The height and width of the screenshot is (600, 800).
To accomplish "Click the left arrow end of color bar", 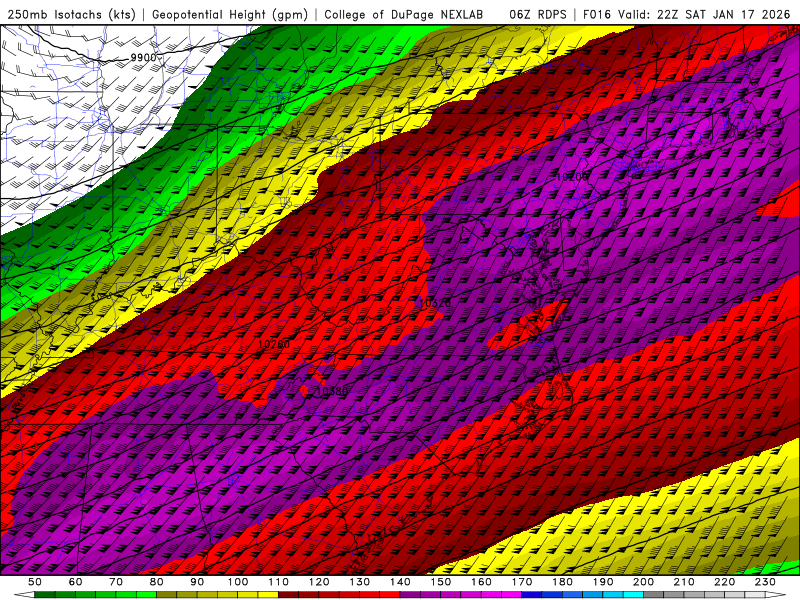I will coord(24,595).
